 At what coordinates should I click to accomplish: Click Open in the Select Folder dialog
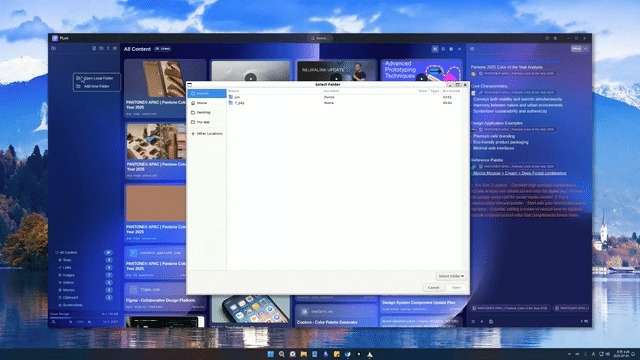(x=456, y=288)
